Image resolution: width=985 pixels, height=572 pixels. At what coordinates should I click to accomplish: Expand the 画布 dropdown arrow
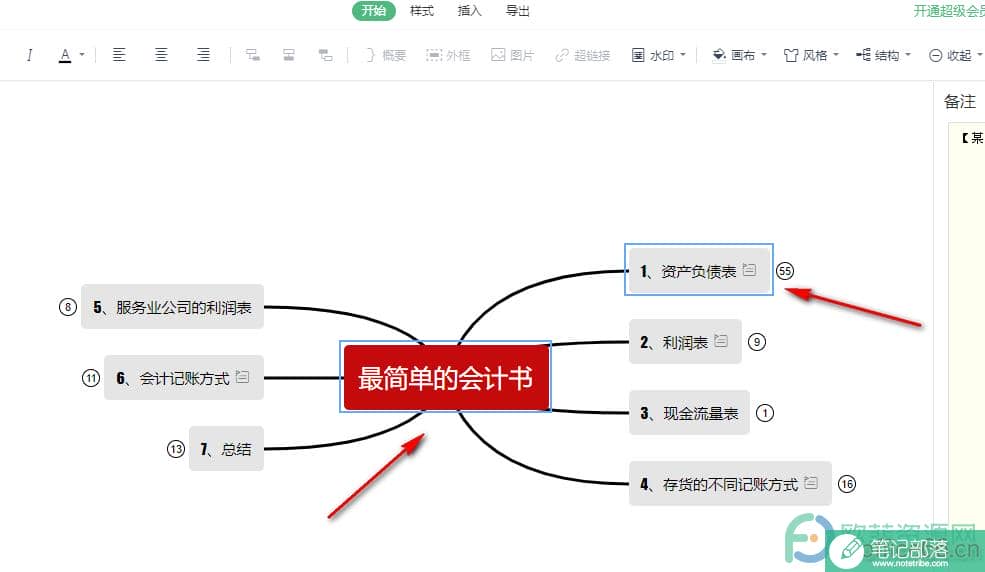[x=764, y=55]
